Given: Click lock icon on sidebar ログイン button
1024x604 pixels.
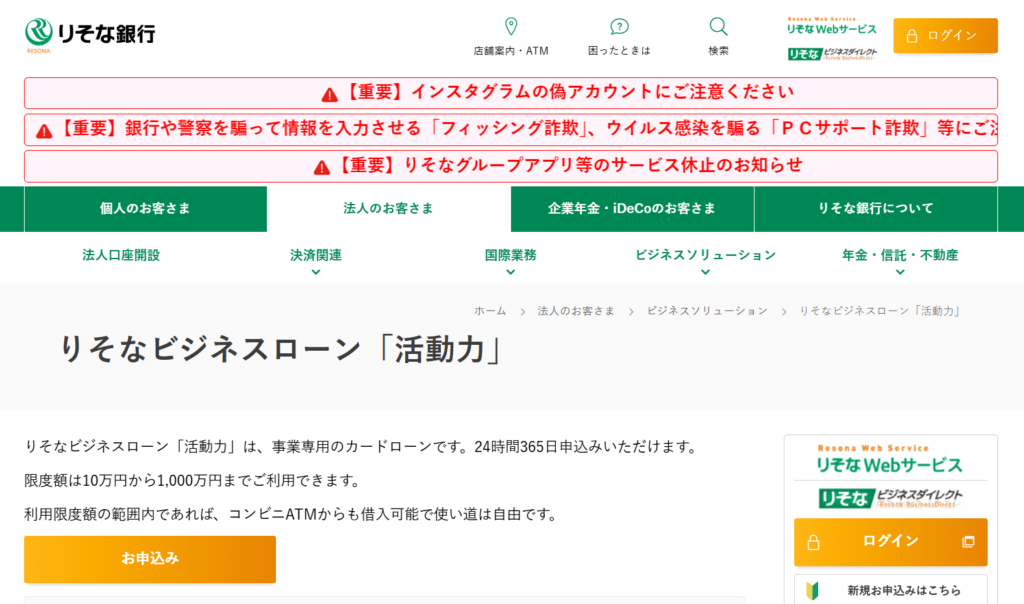Looking at the screenshot, I should (x=813, y=543).
